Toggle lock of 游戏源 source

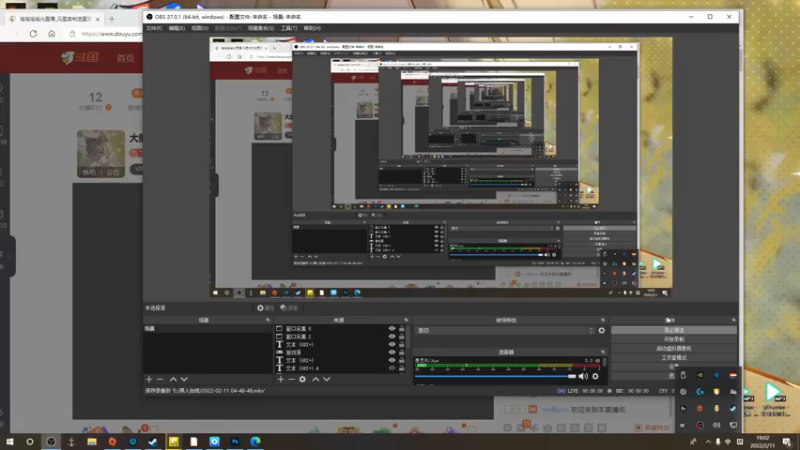(x=402, y=352)
